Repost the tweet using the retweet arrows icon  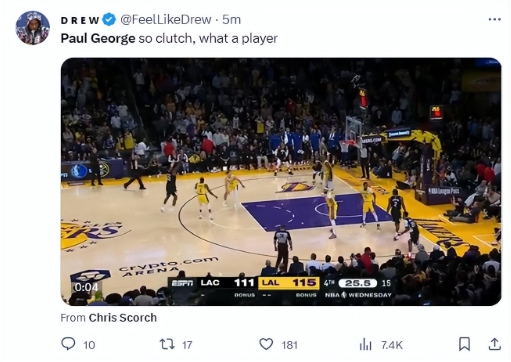point(167,344)
